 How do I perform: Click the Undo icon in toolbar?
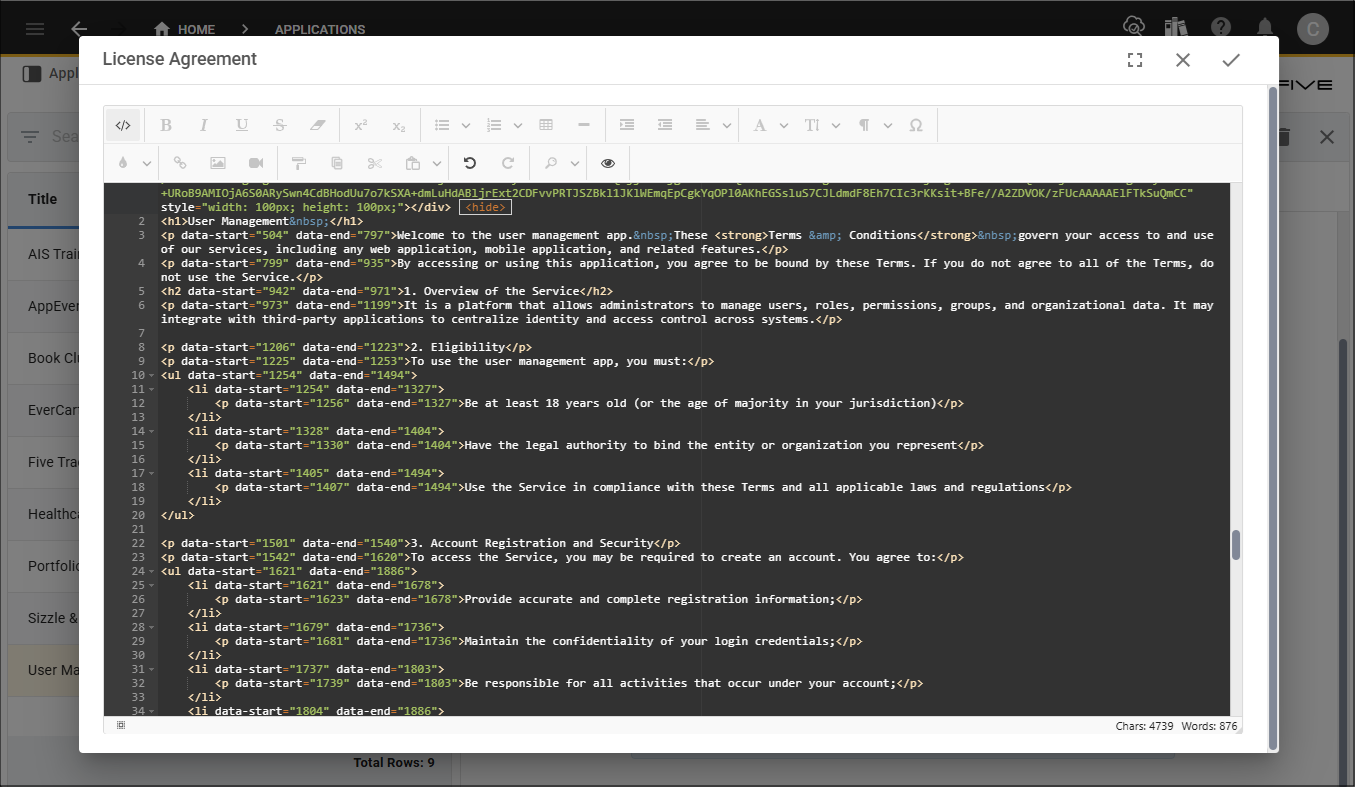[x=469, y=163]
